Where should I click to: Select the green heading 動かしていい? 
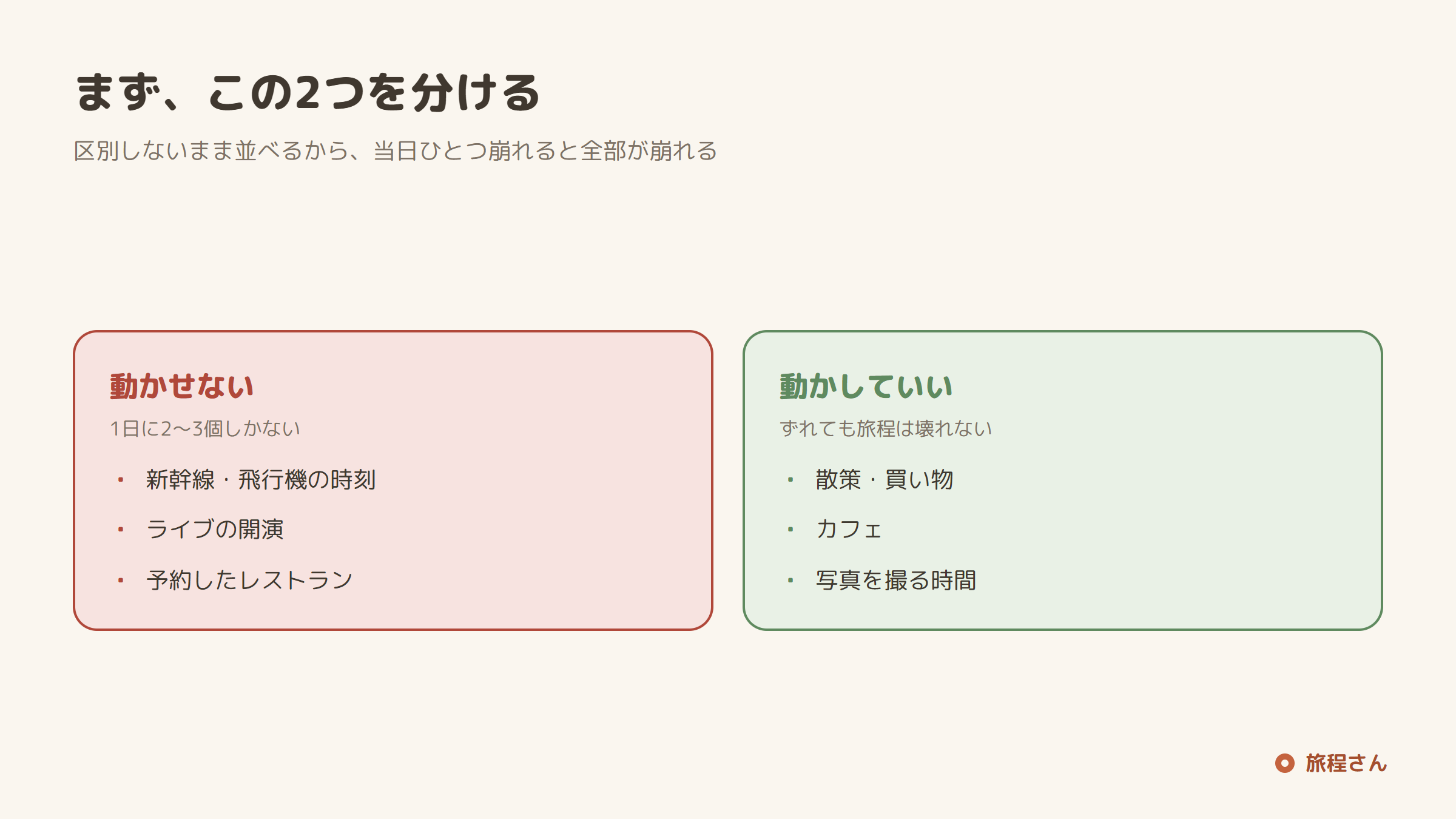pyautogui.click(x=866, y=386)
